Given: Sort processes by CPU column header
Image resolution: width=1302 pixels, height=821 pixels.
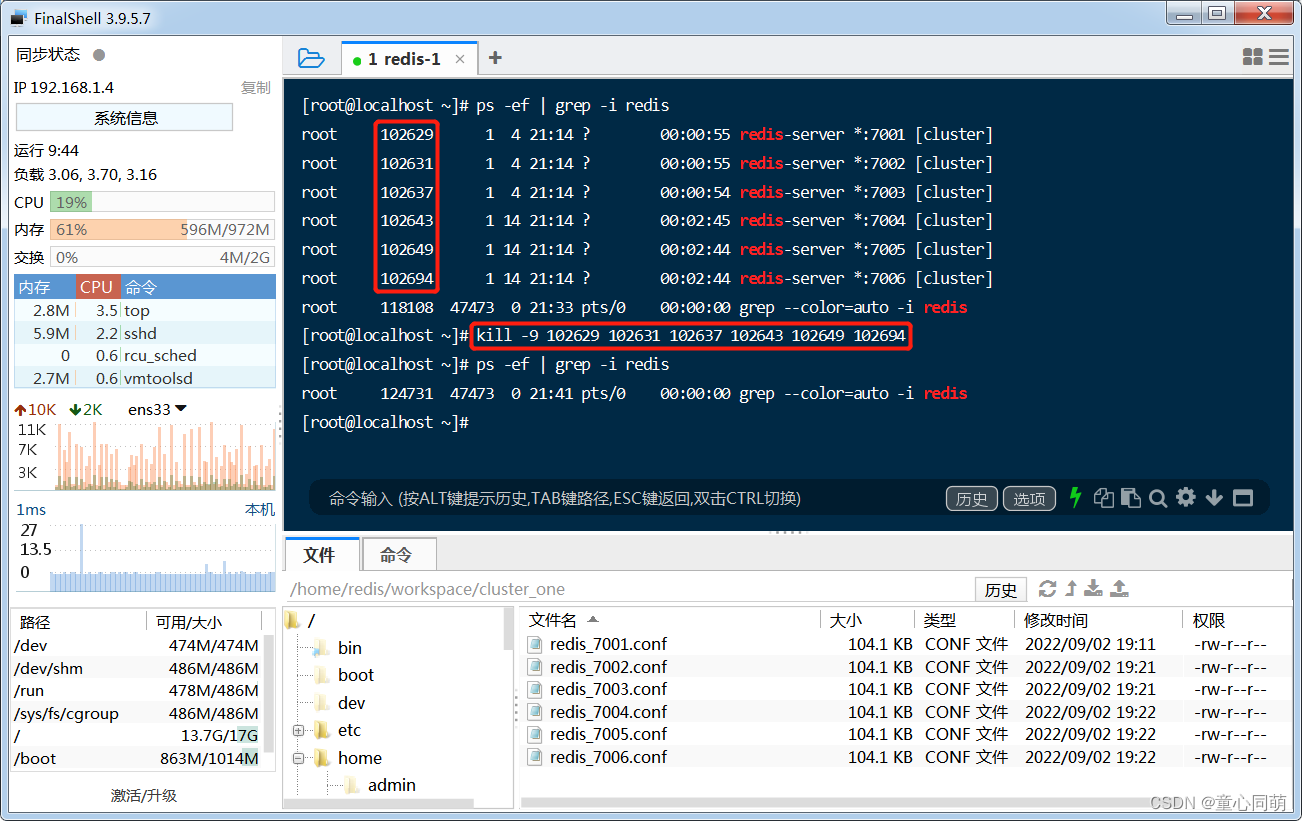Looking at the screenshot, I should pos(97,287).
